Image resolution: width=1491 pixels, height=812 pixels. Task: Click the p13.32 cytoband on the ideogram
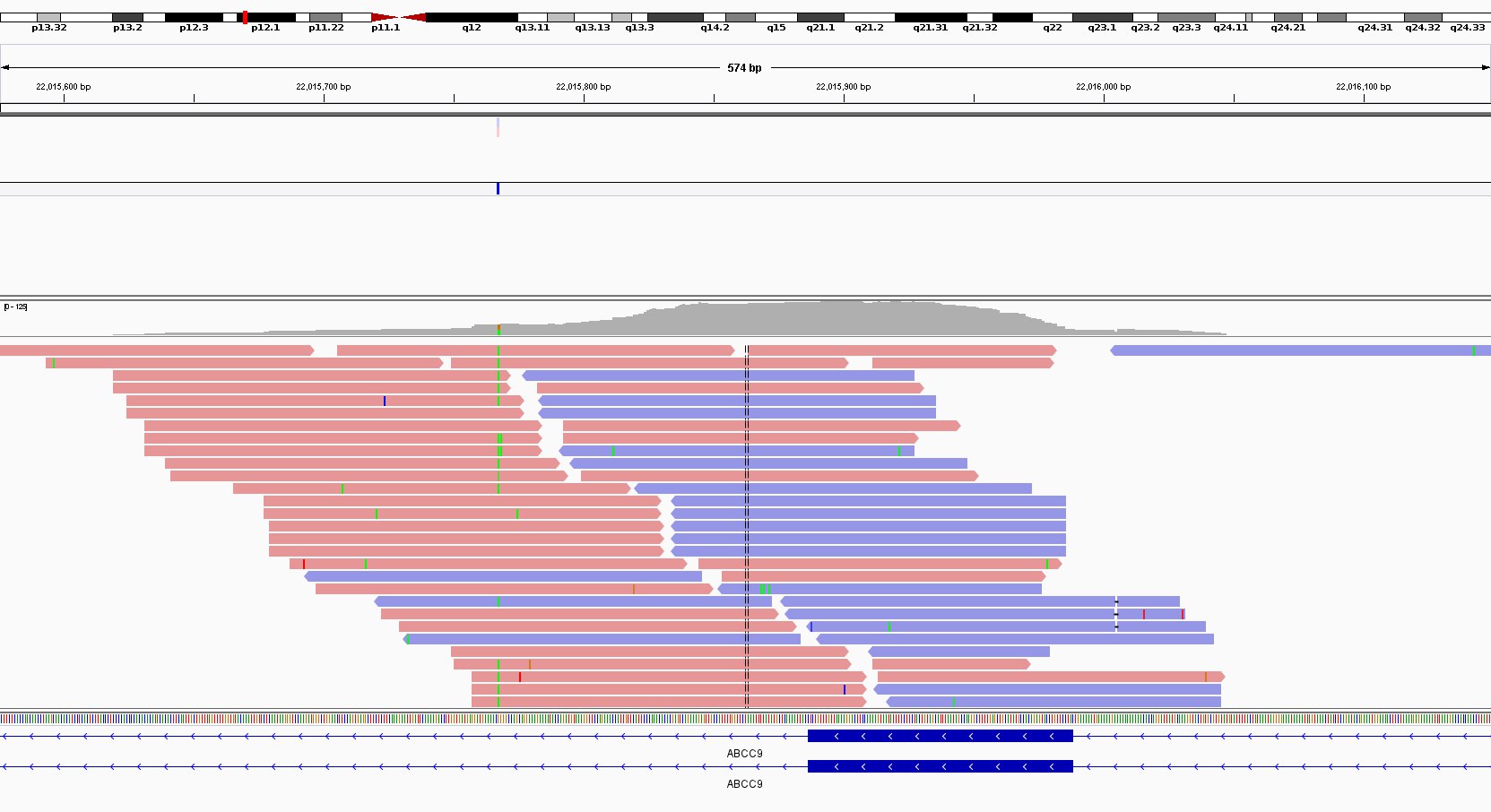[48, 17]
